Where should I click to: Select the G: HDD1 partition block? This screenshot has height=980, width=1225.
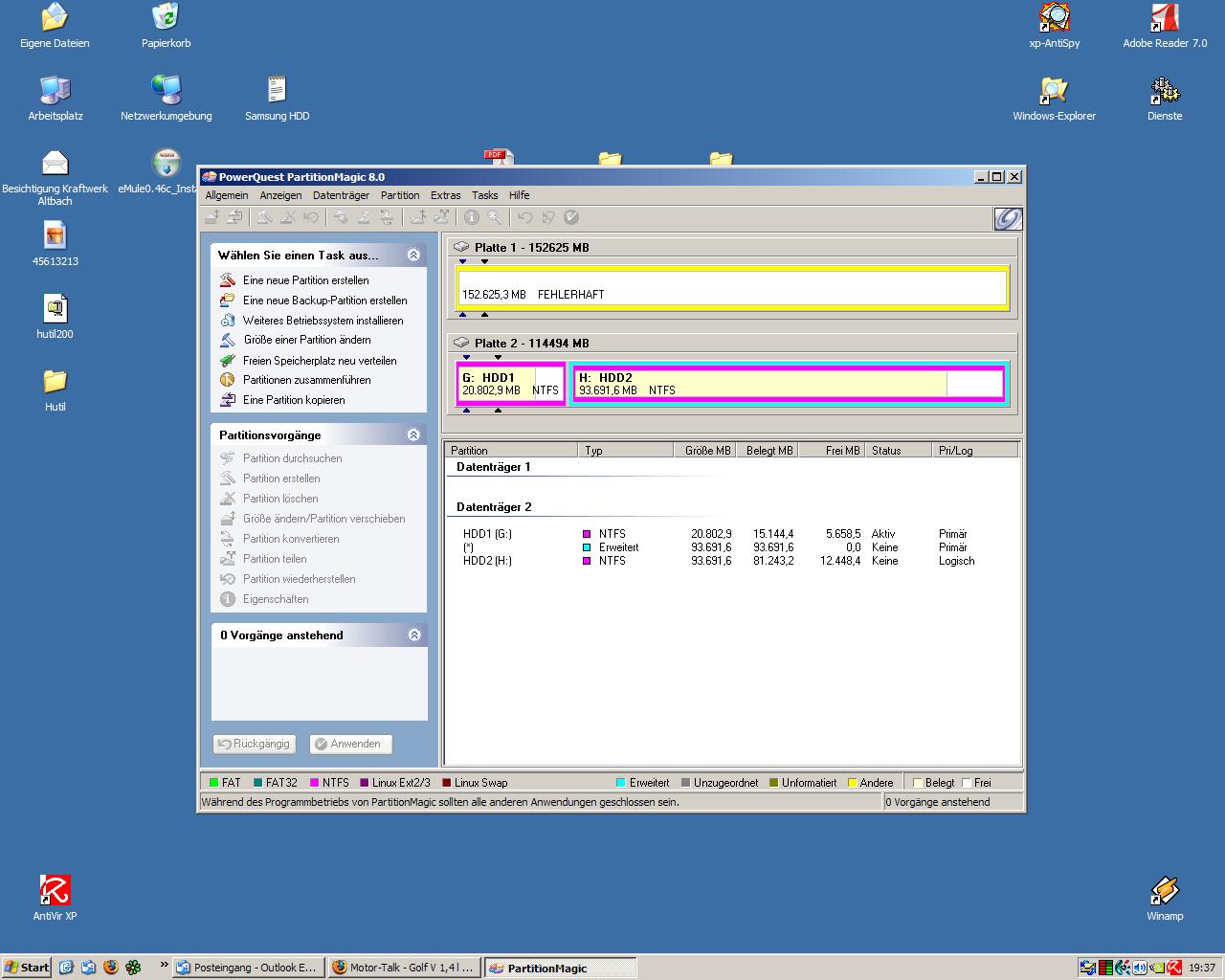coord(510,384)
